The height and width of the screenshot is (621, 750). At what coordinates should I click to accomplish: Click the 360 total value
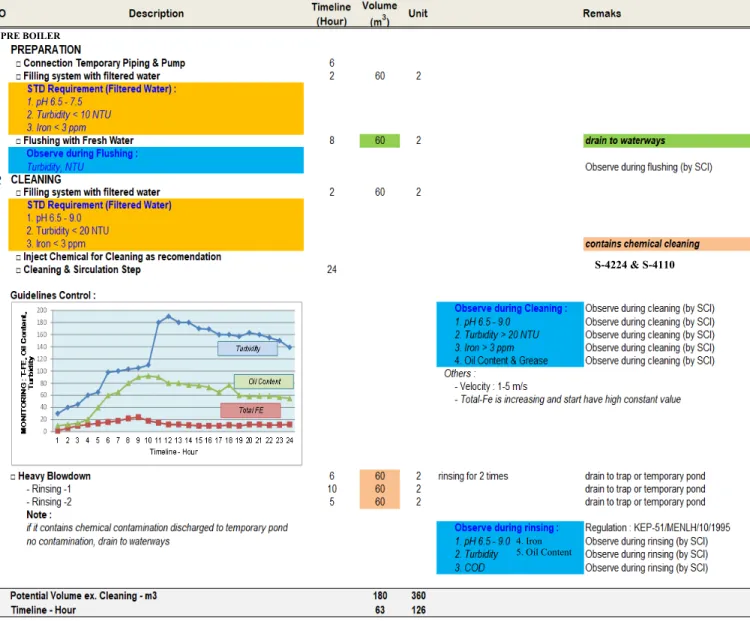point(418,596)
